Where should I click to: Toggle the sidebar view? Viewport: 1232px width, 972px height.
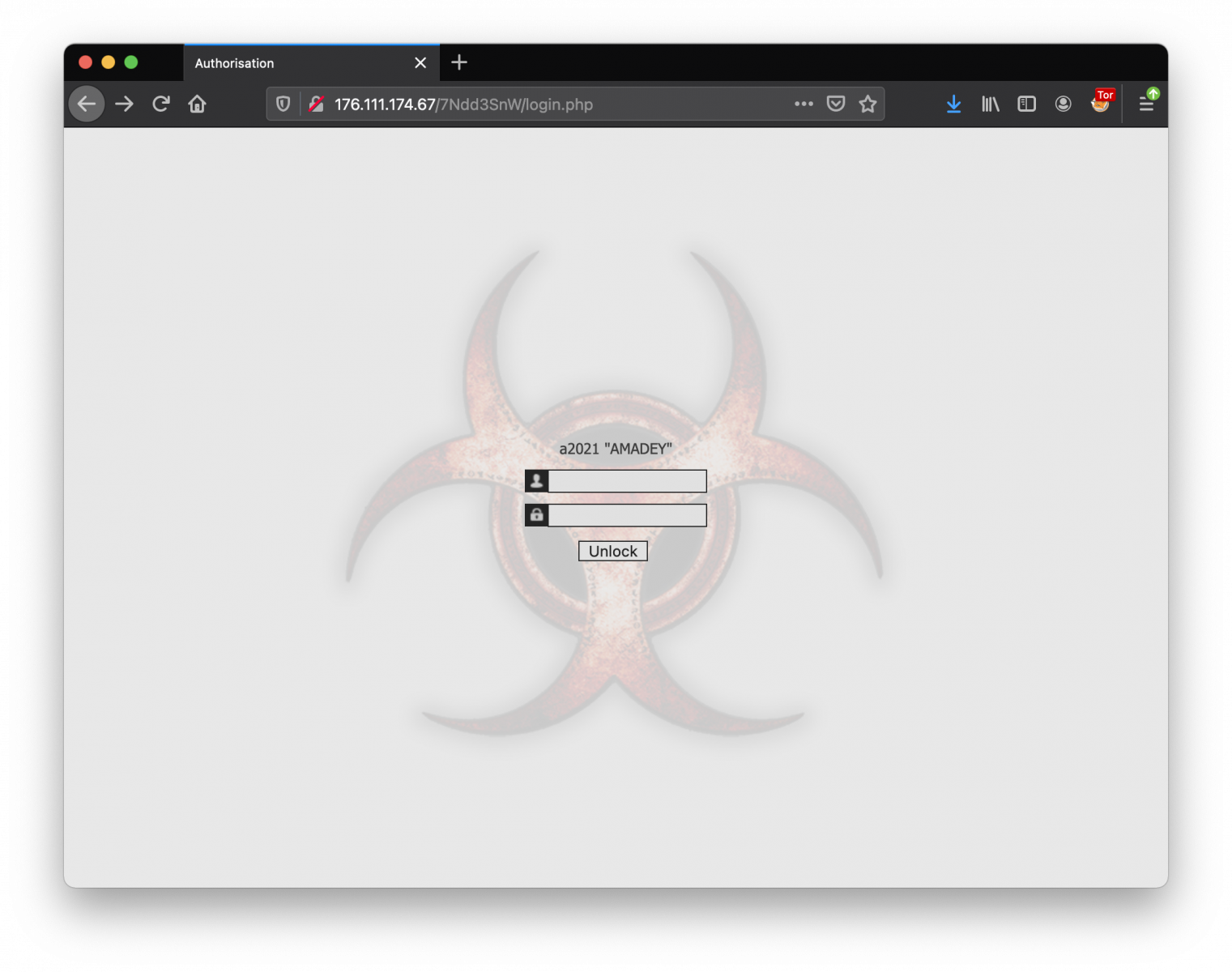(x=1027, y=104)
